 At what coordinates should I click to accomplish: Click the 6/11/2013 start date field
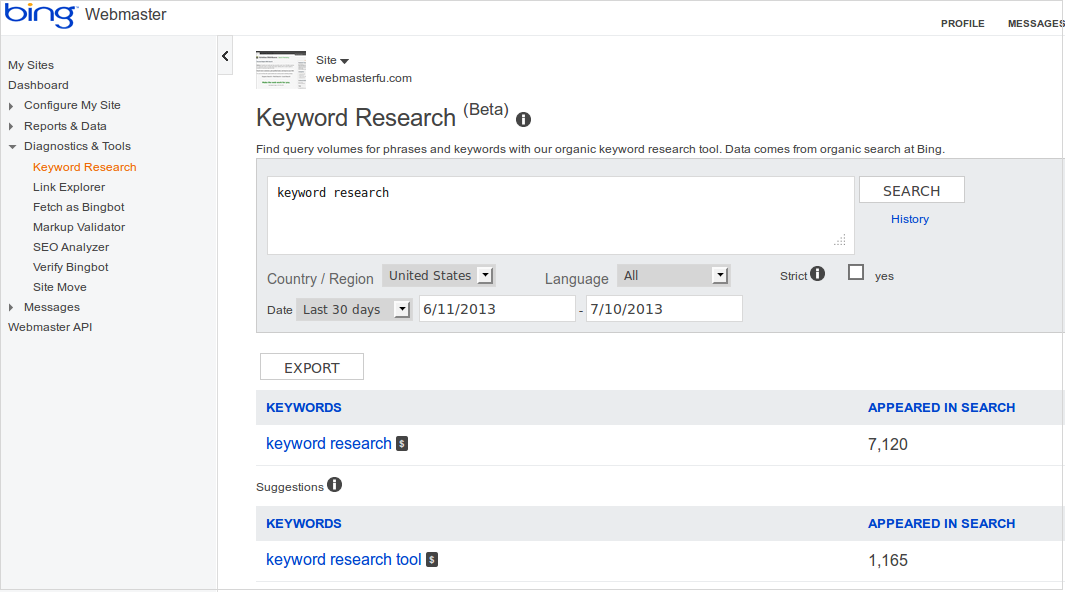[x=496, y=308]
